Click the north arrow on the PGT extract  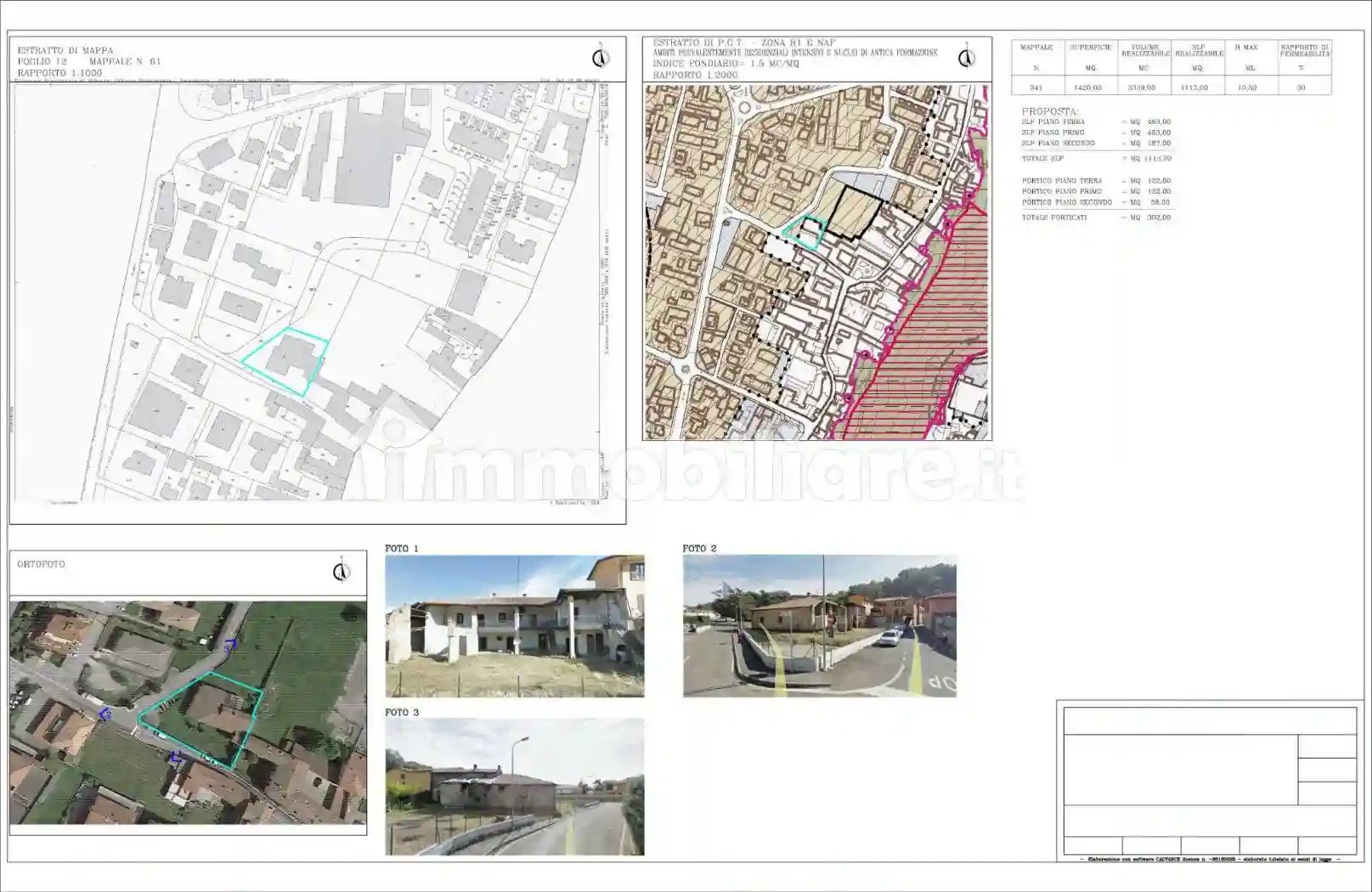[x=966, y=57]
